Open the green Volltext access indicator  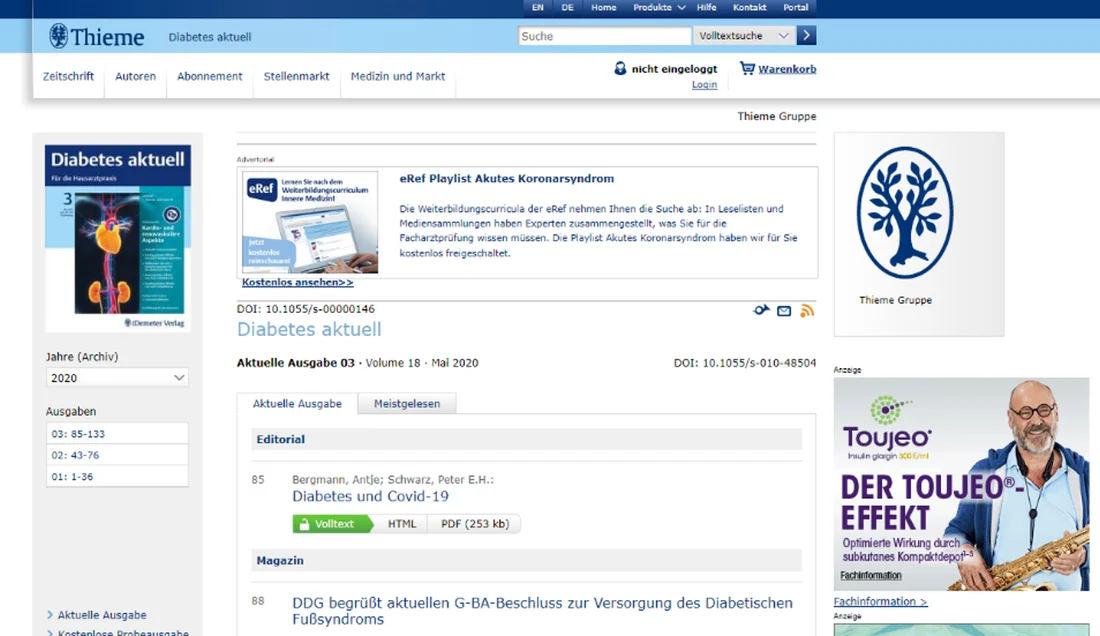click(331, 523)
